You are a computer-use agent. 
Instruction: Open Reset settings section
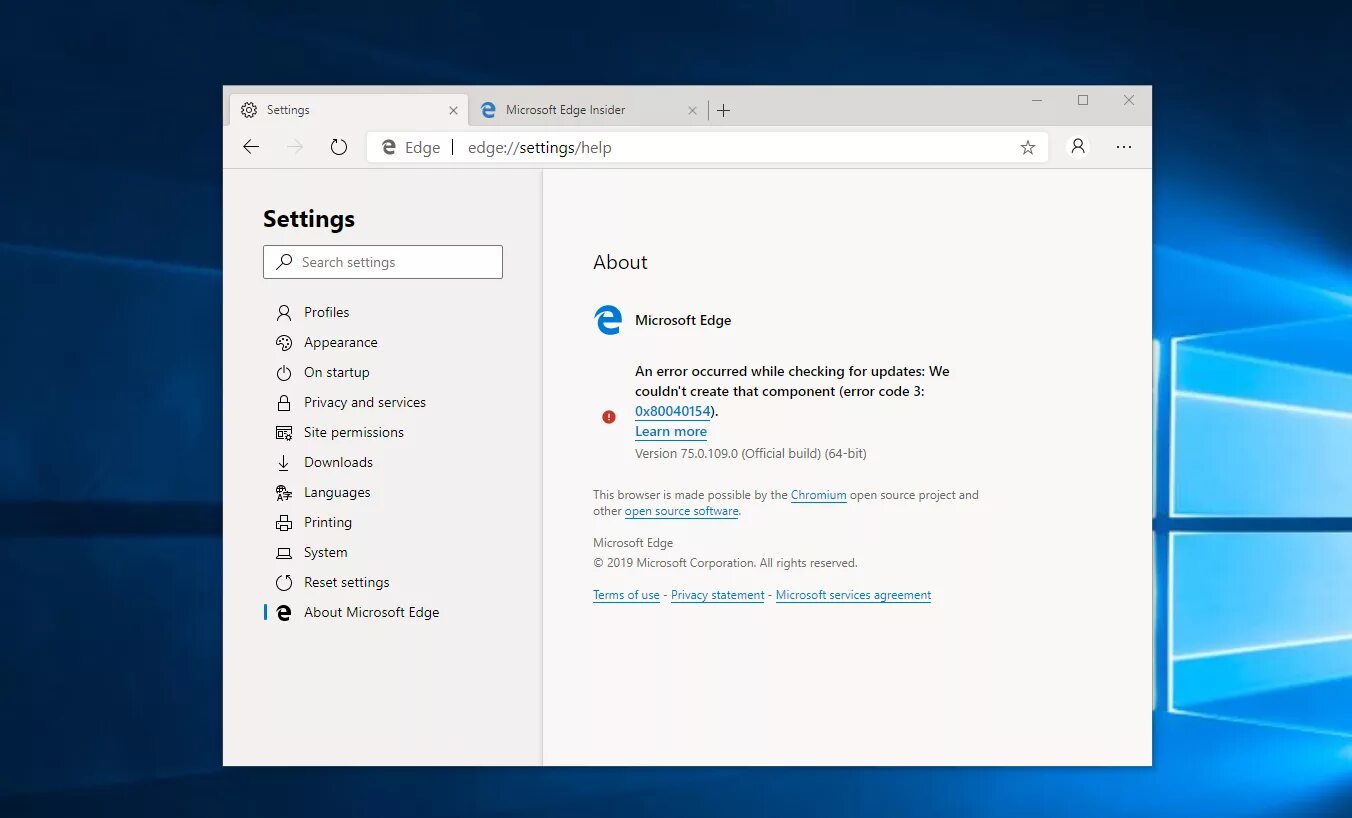tap(346, 582)
